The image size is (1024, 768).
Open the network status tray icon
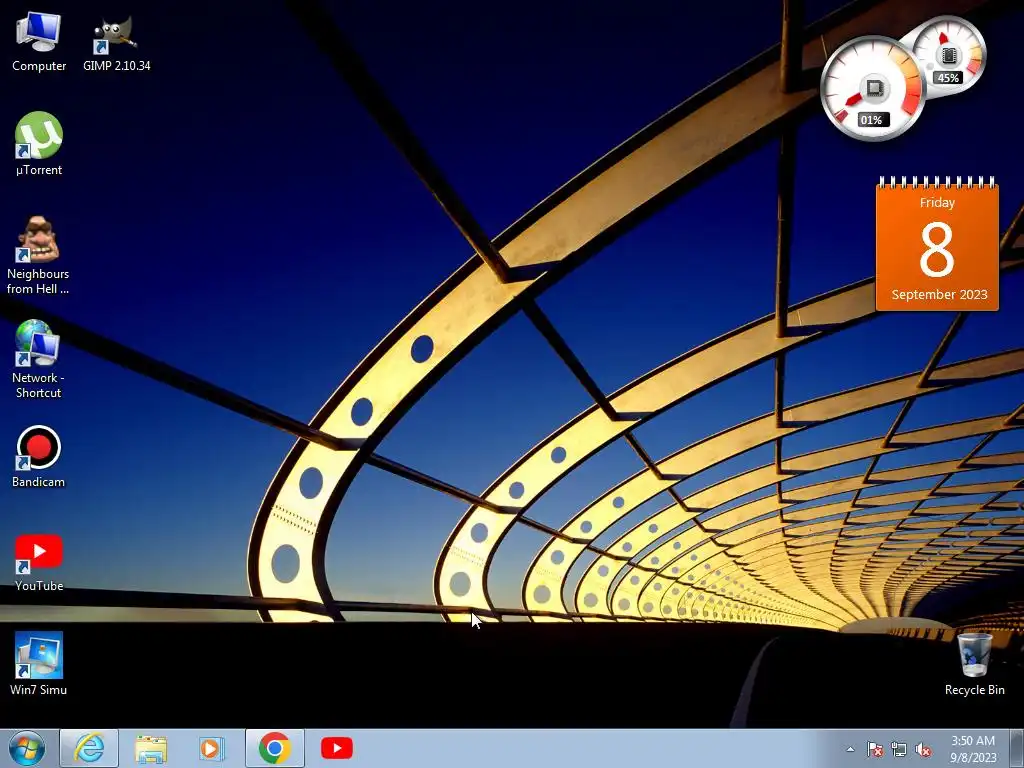tap(899, 749)
